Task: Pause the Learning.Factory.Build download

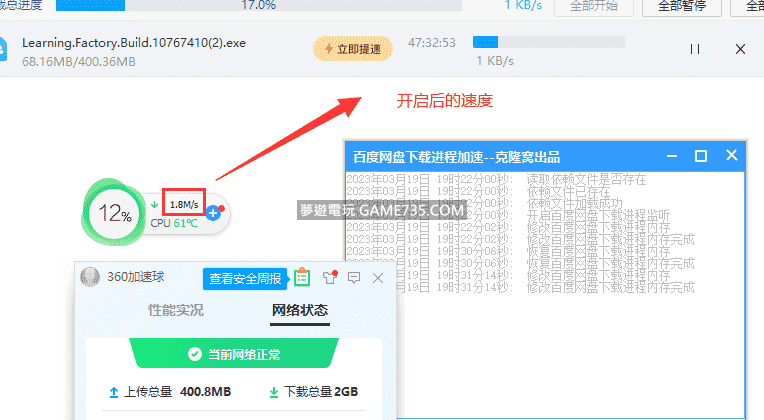Action: [695, 49]
